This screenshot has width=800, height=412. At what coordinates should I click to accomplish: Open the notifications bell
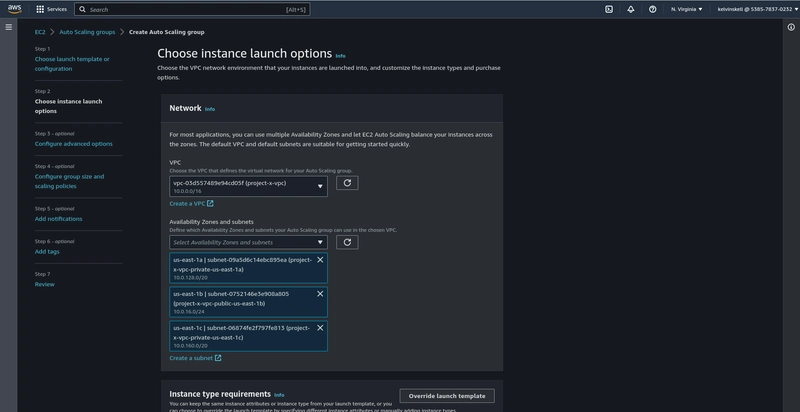pyautogui.click(x=631, y=9)
